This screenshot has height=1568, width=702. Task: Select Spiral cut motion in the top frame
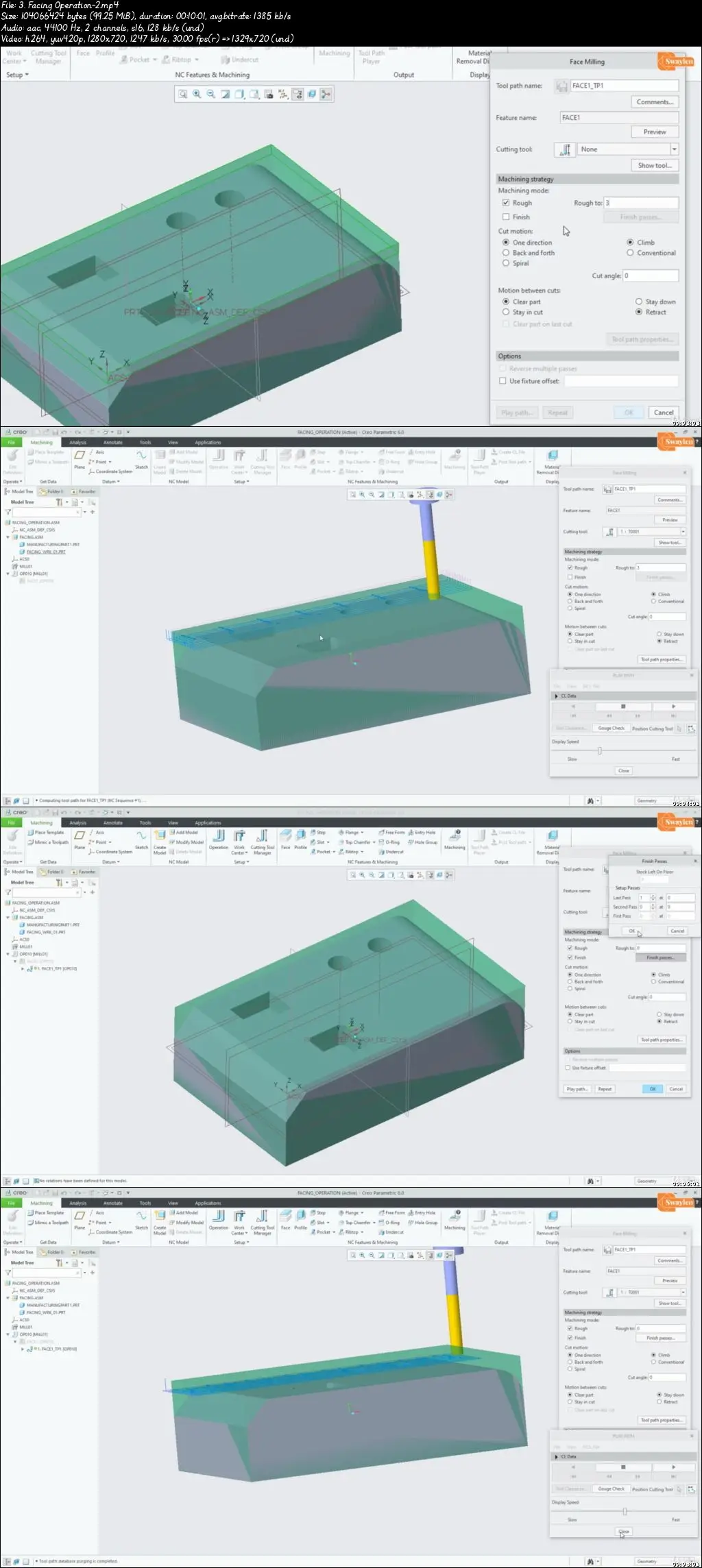click(x=506, y=263)
